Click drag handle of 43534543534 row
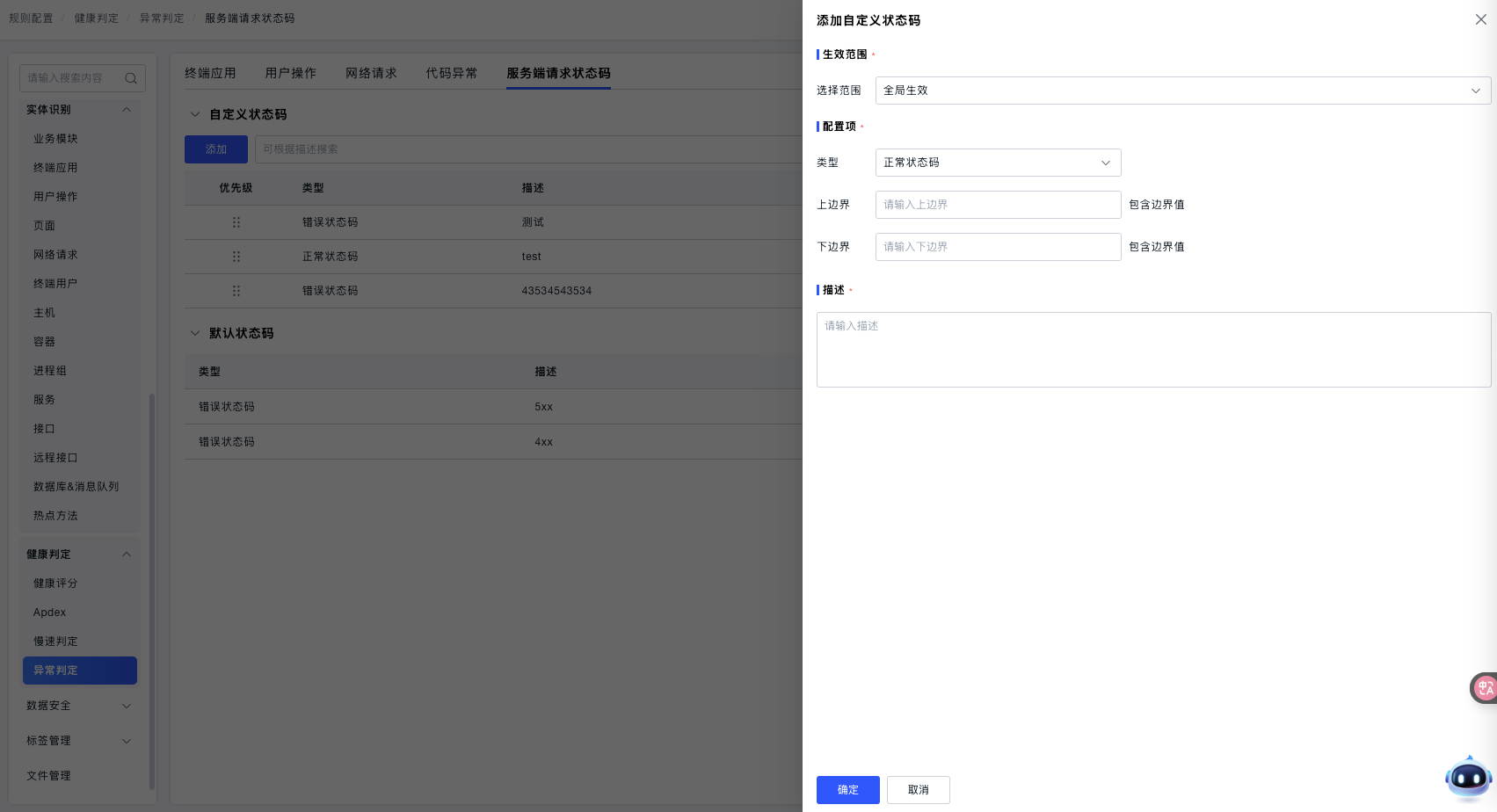The image size is (1497, 812). tap(236, 291)
